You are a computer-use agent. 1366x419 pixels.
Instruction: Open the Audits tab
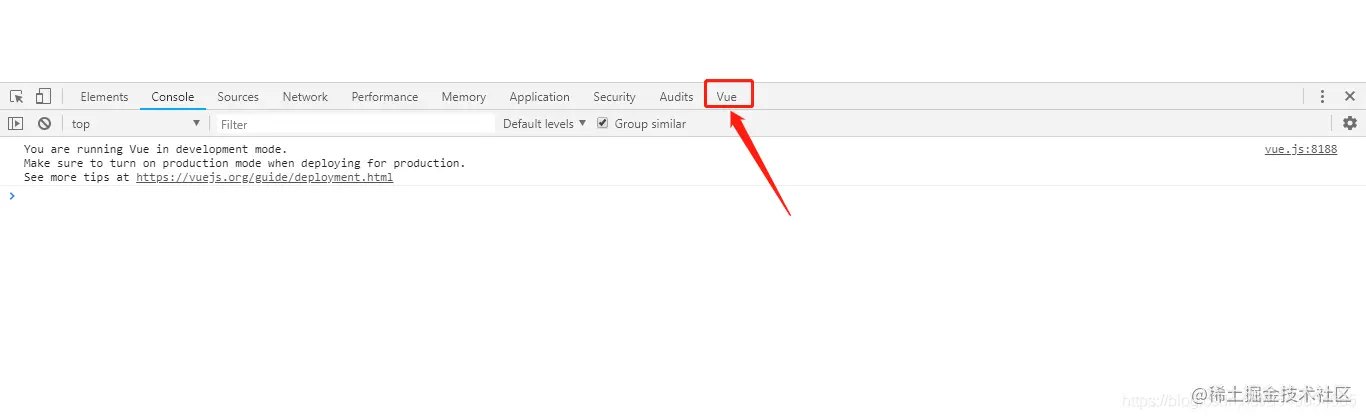click(x=676, y=97)
